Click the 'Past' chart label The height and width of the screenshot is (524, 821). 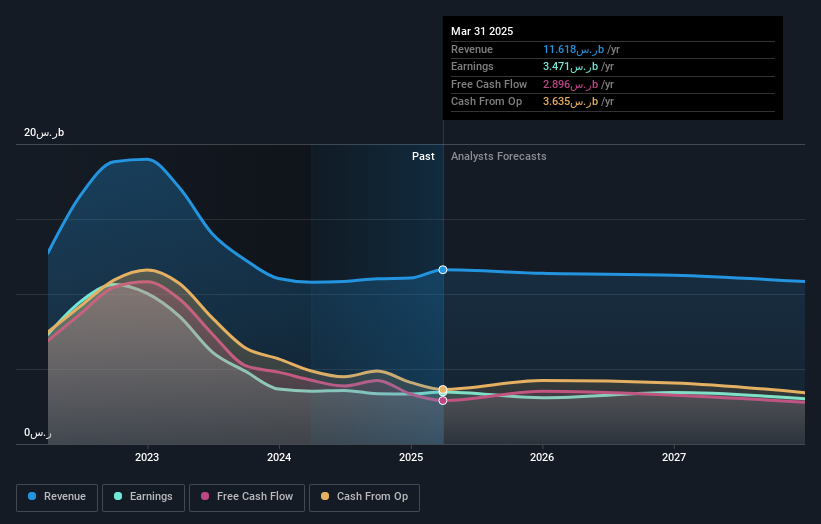click(423, 156)
